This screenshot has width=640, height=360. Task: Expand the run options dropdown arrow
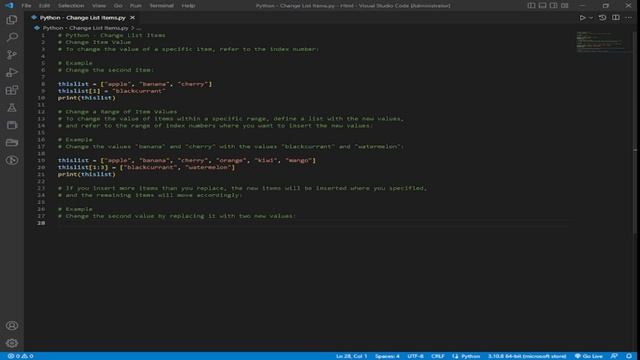591,18
